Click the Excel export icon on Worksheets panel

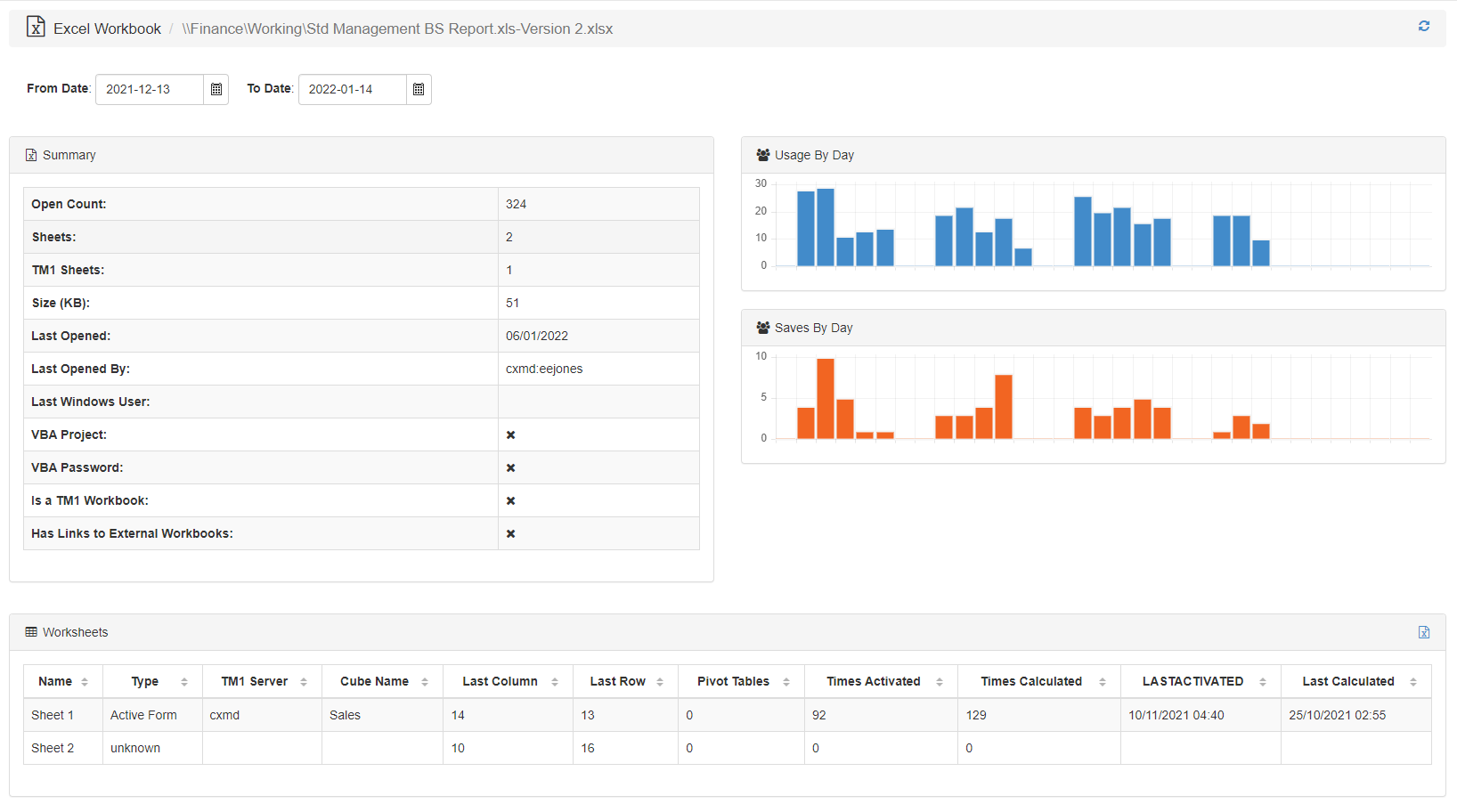[x=1424, y=632]
